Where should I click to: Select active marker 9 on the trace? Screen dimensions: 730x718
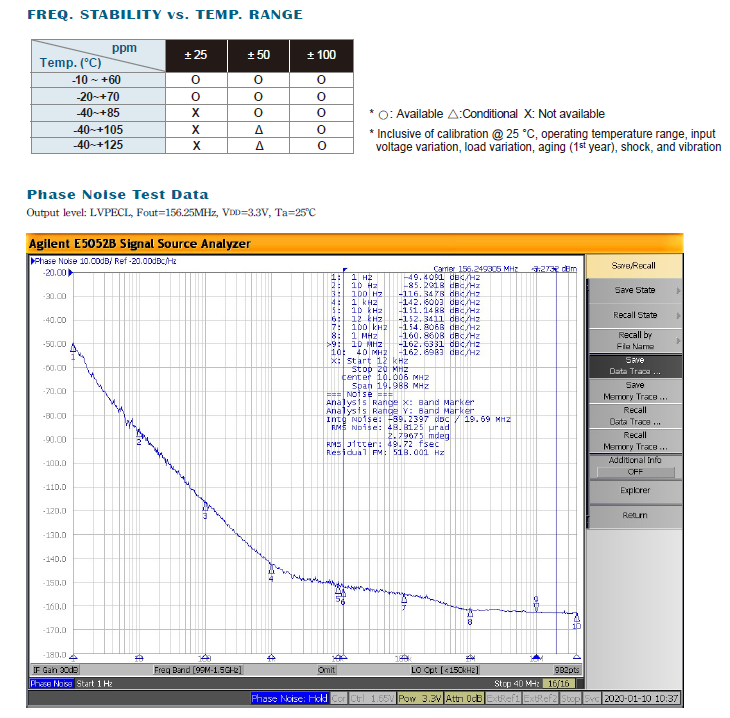[536, 607]
